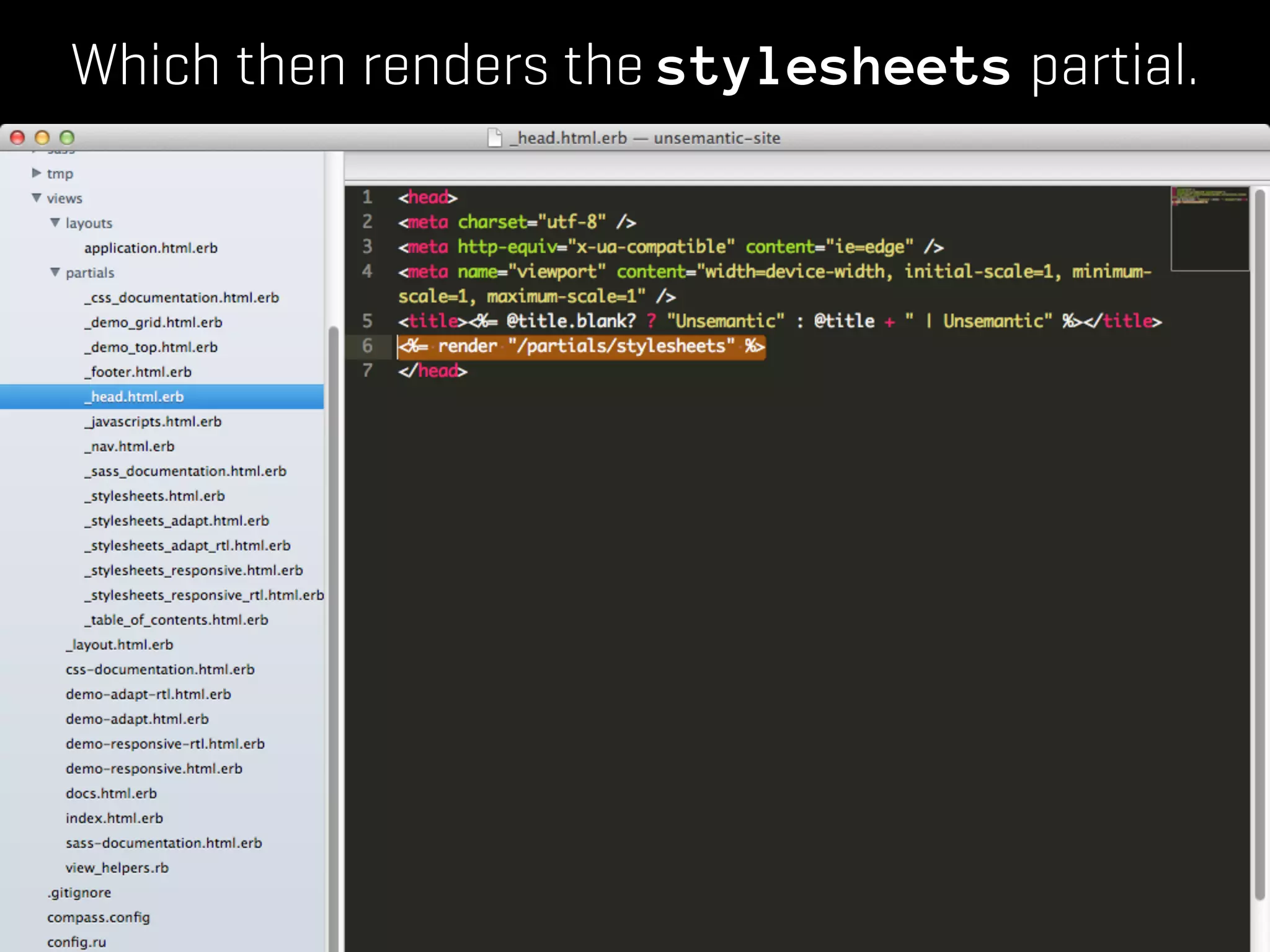The image size is (1270, 952).
Task: Collapse the layouts folder triangle
Action: [55, 223]
